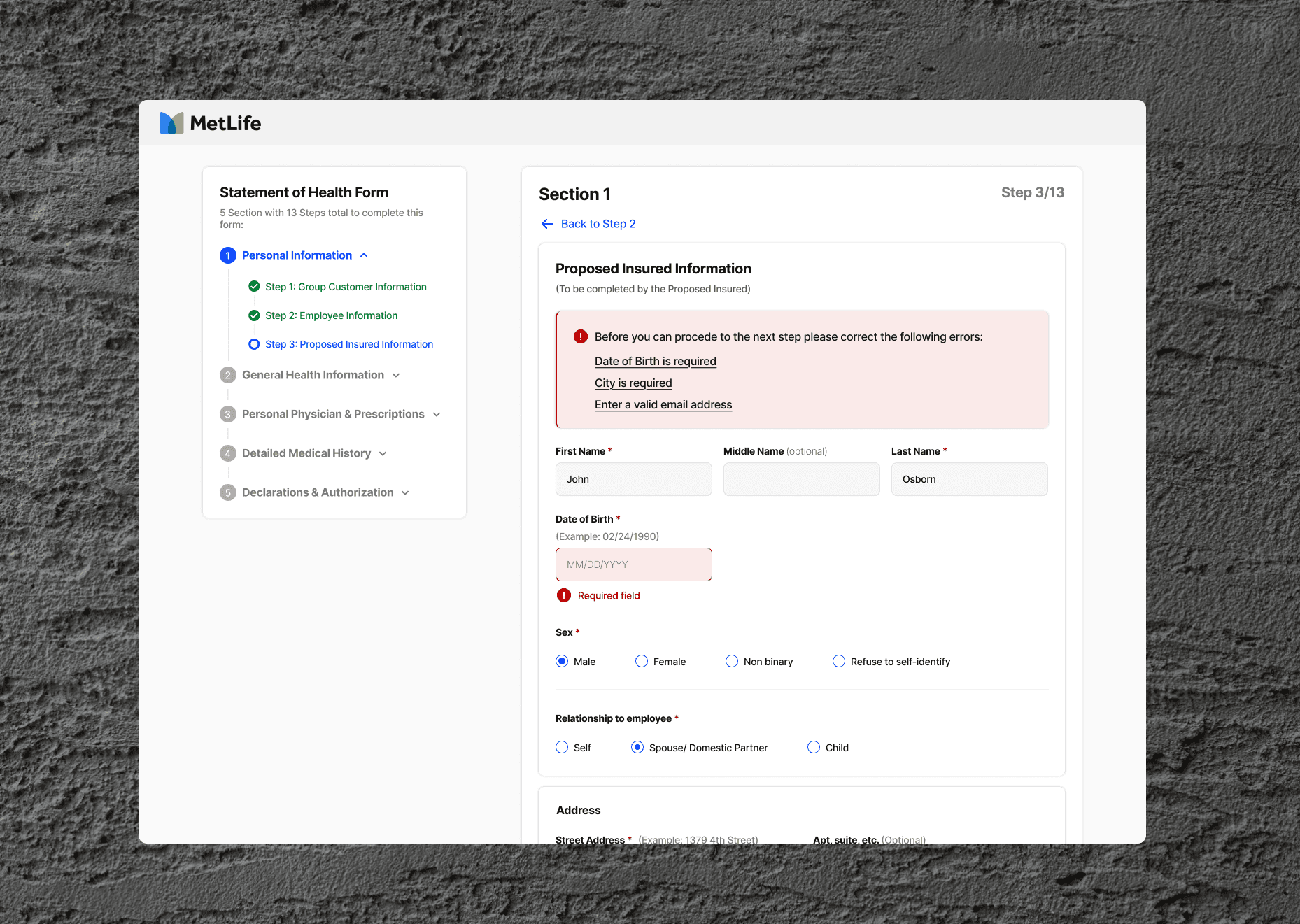Click the MetLife logo icon
This screenshot has height=924, width=1300.
click(x=171, y=123)
